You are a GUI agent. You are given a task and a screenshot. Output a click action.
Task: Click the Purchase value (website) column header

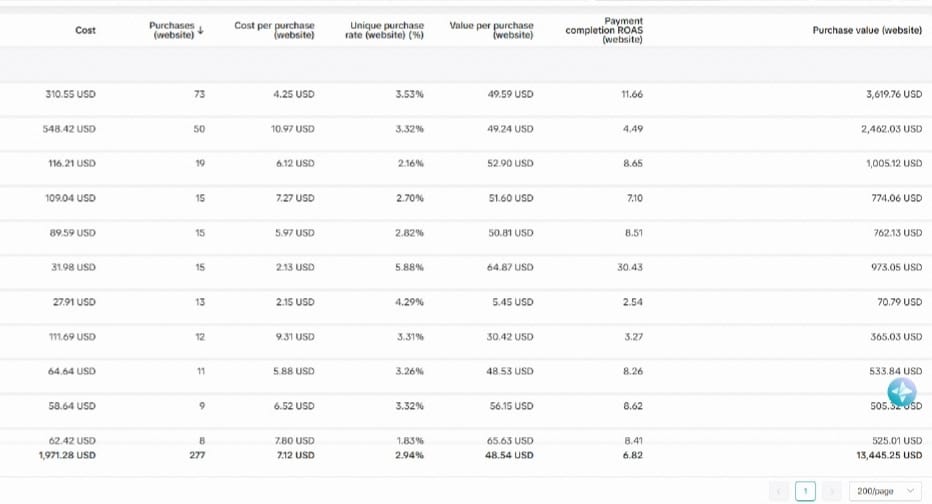click(x=867, y=31)
